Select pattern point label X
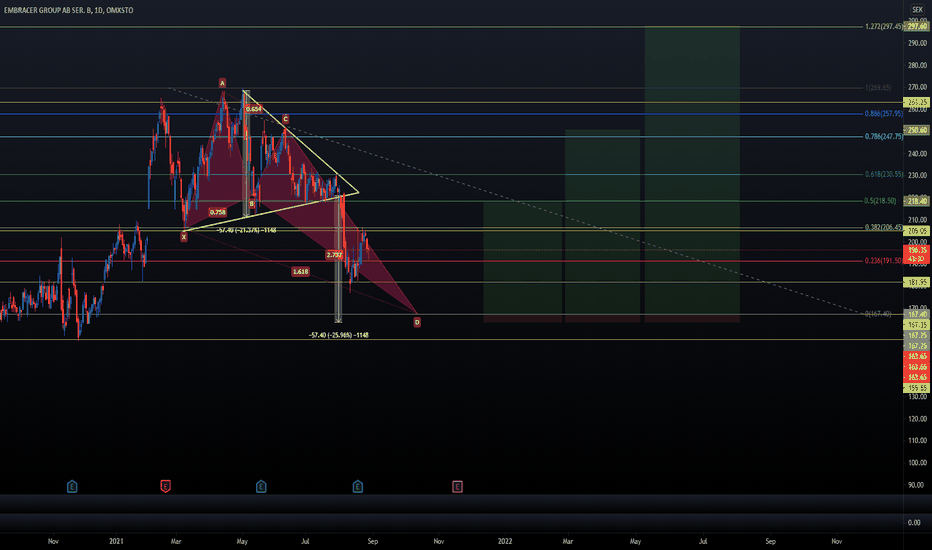Image resolution: width=932 pixels, height=550 pixels. click(x=184, y=237)
